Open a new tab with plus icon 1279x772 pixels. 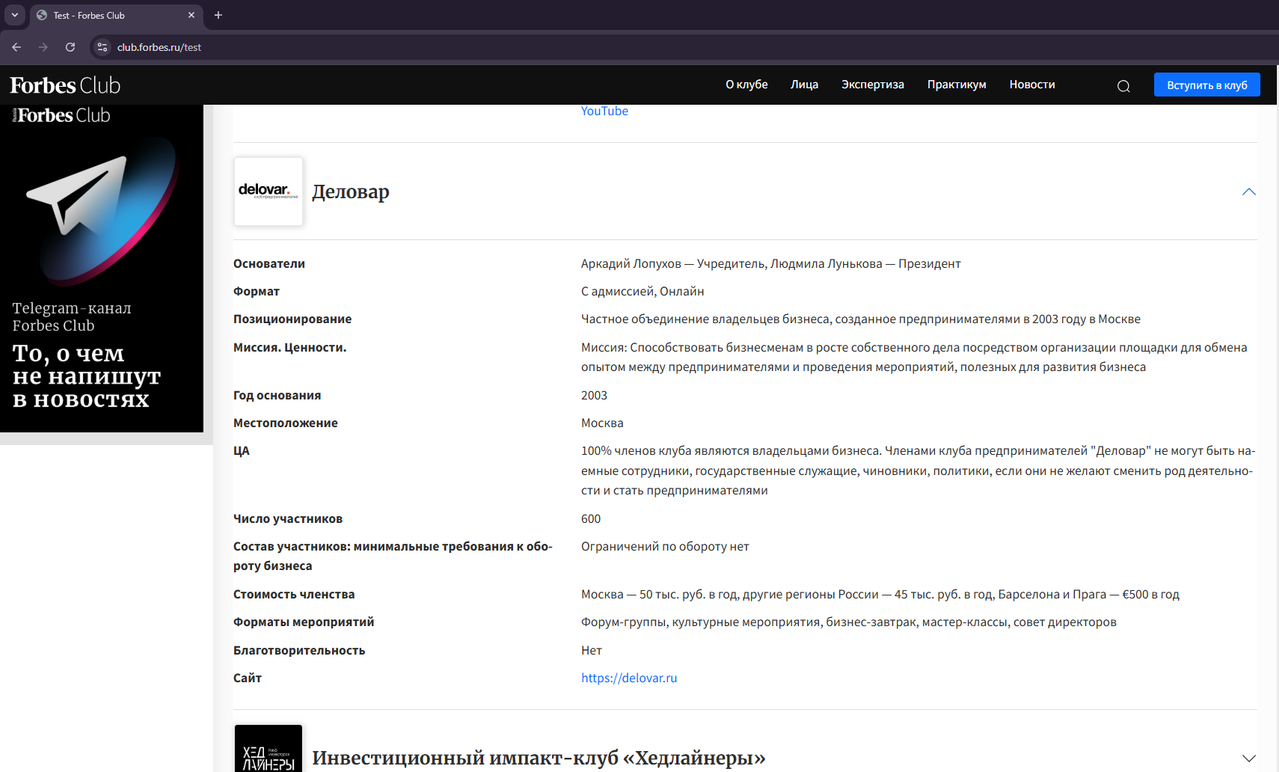pos(218,15)
